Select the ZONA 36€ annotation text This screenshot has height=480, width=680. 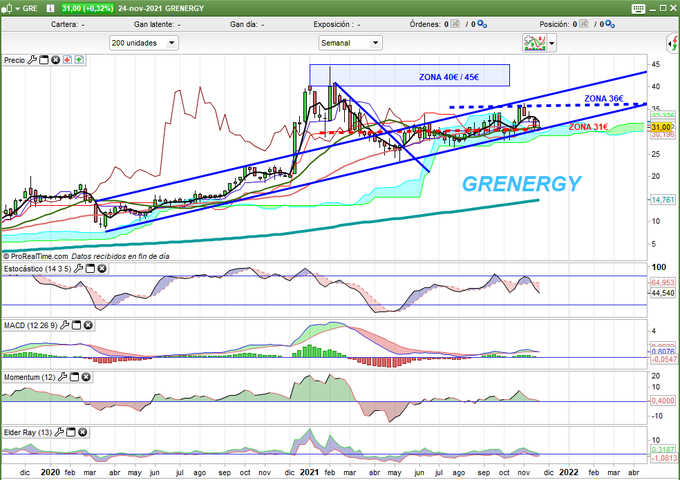(604, 99)
